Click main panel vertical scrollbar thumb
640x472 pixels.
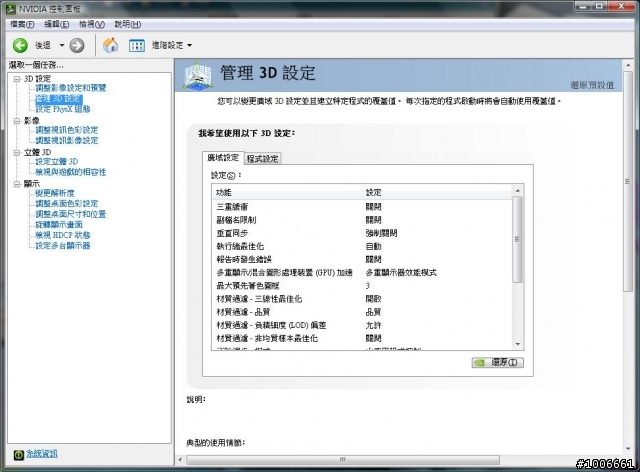coord(628,182)
